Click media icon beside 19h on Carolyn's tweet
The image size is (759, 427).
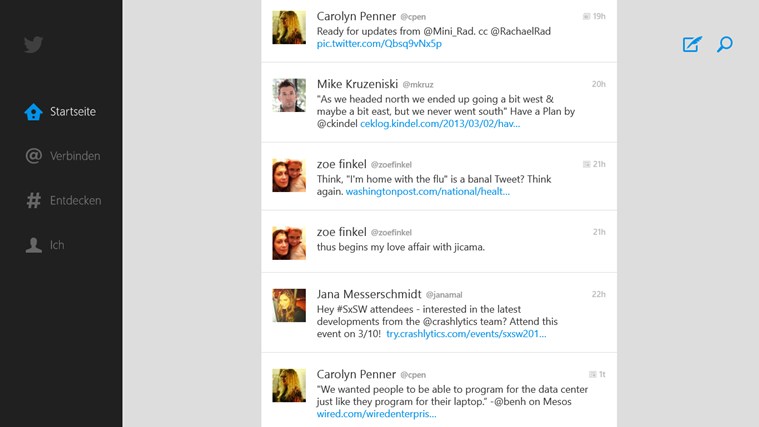point(586,16)
